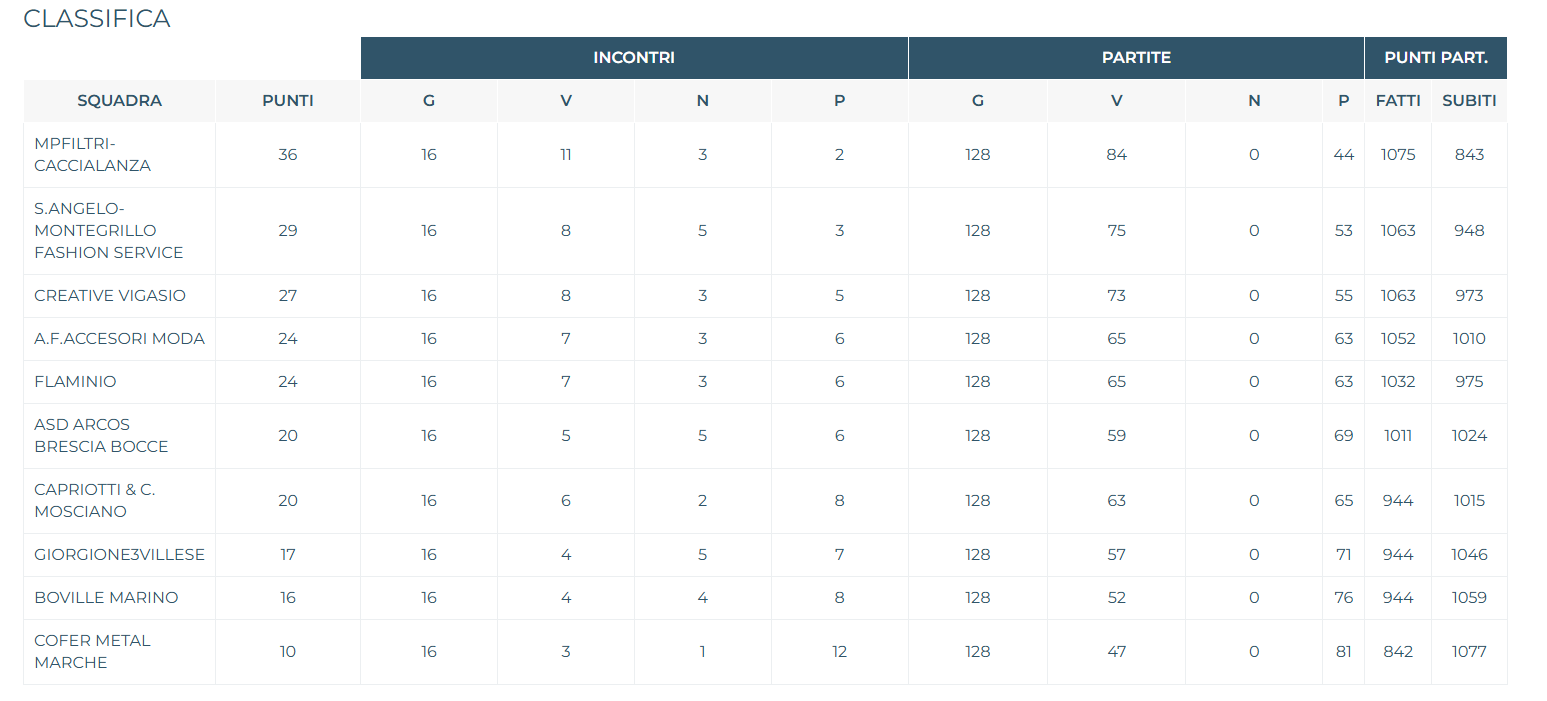Click 75 partite won by S.ANGELO-MONTEGRILLO
The image size is (1547, 701).
(1117, 231)
